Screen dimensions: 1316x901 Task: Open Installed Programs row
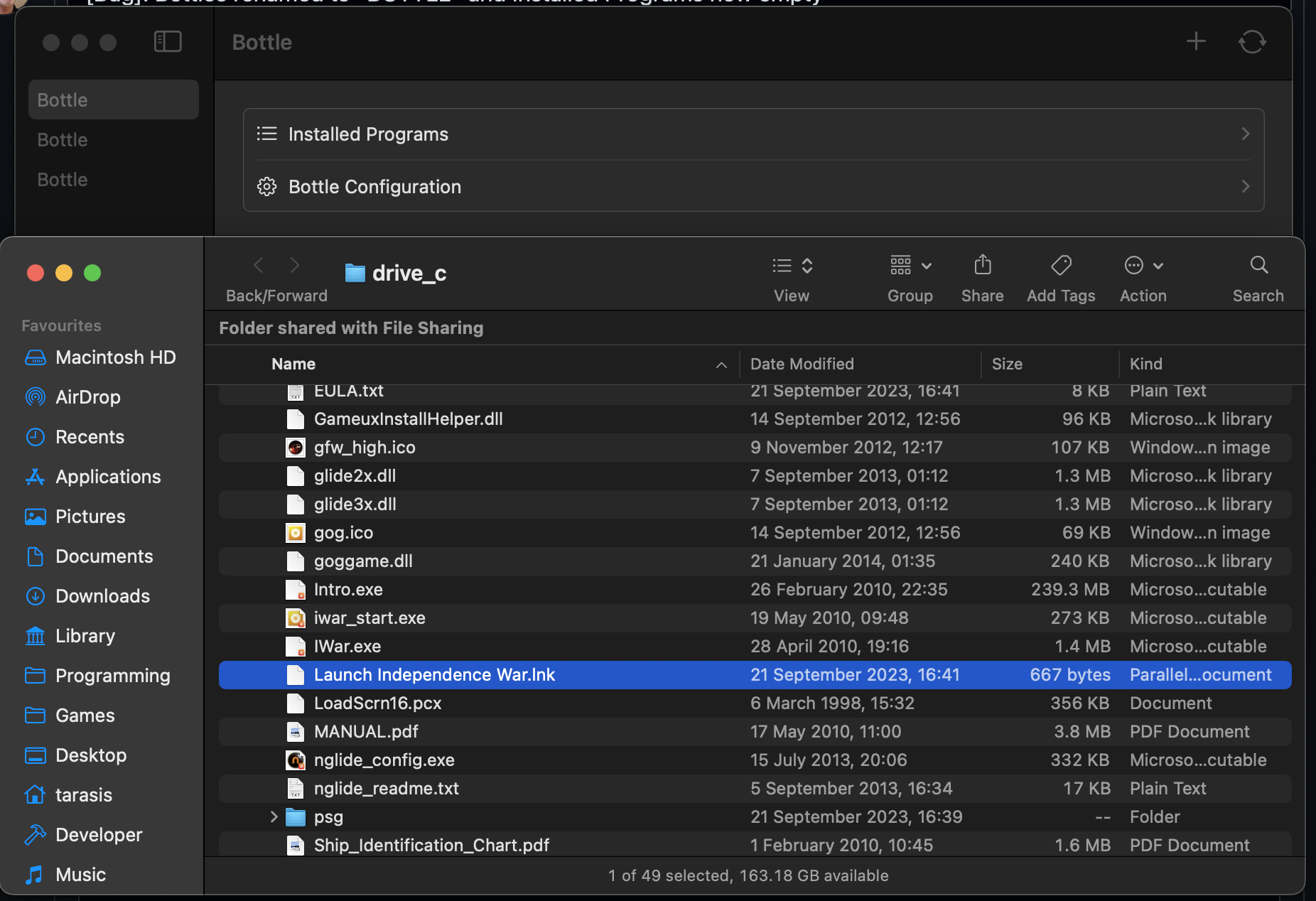pyautogui.click(x=753, y=134)
